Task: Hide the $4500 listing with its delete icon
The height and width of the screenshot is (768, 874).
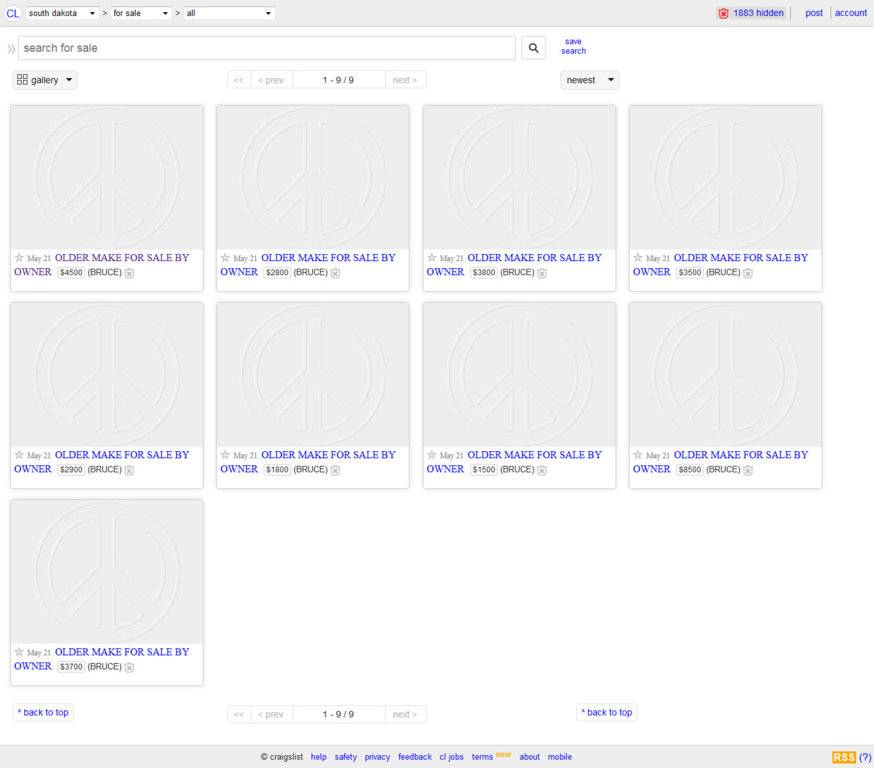Action: tap(129, 273)
